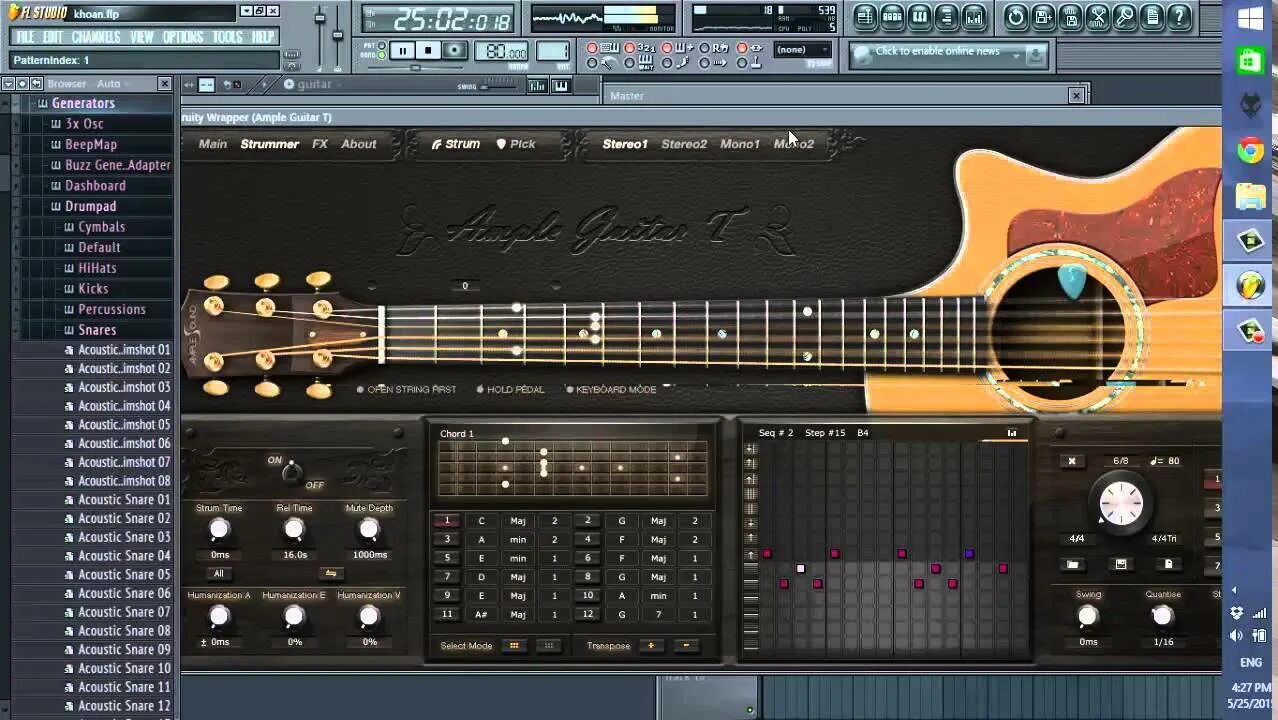This screenshot has width=1278, height=720.
Task: Open the CHANNELS menu
Action: click(x=96, y=37)
